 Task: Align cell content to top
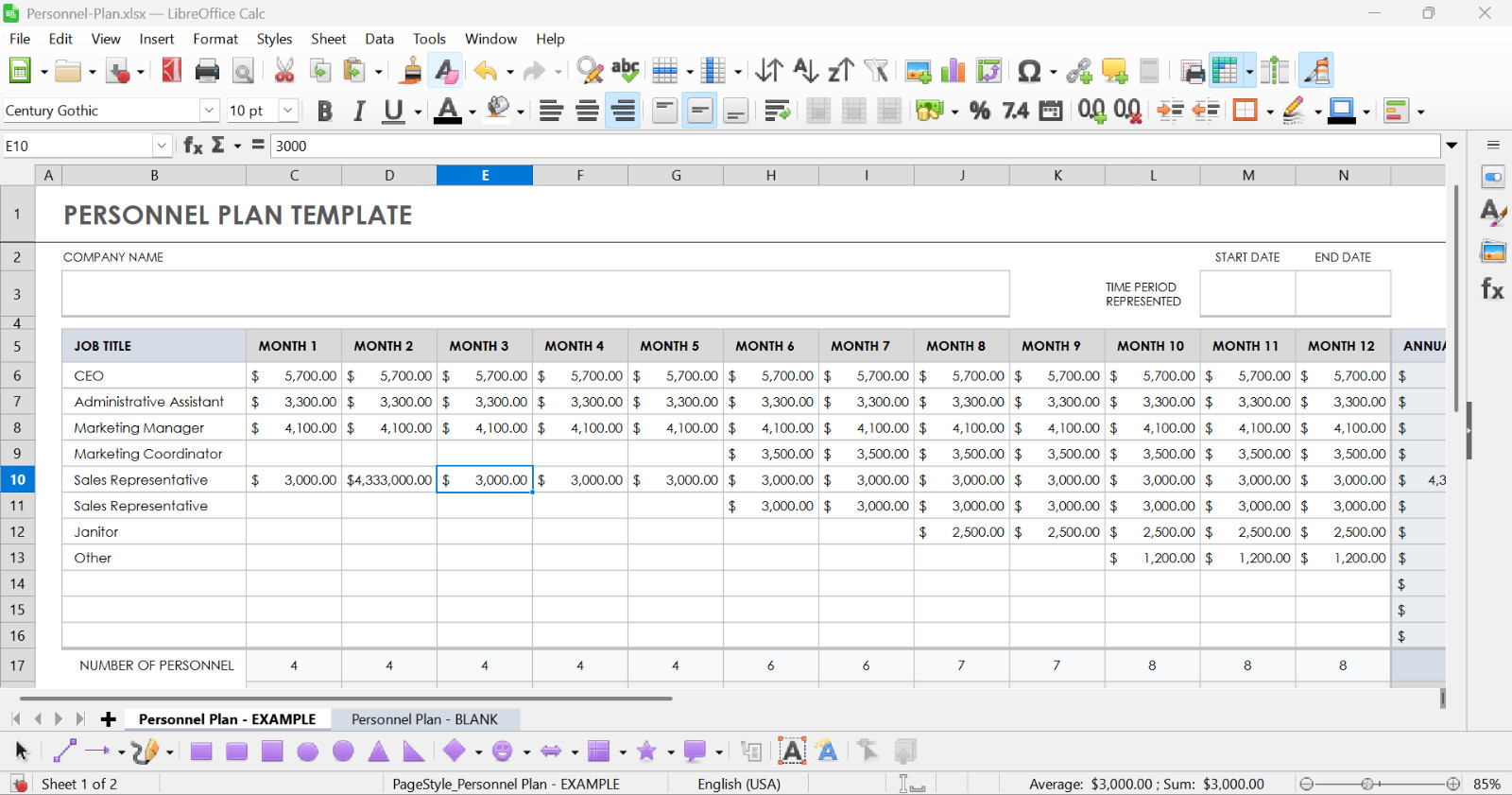(x=665, y=111)
